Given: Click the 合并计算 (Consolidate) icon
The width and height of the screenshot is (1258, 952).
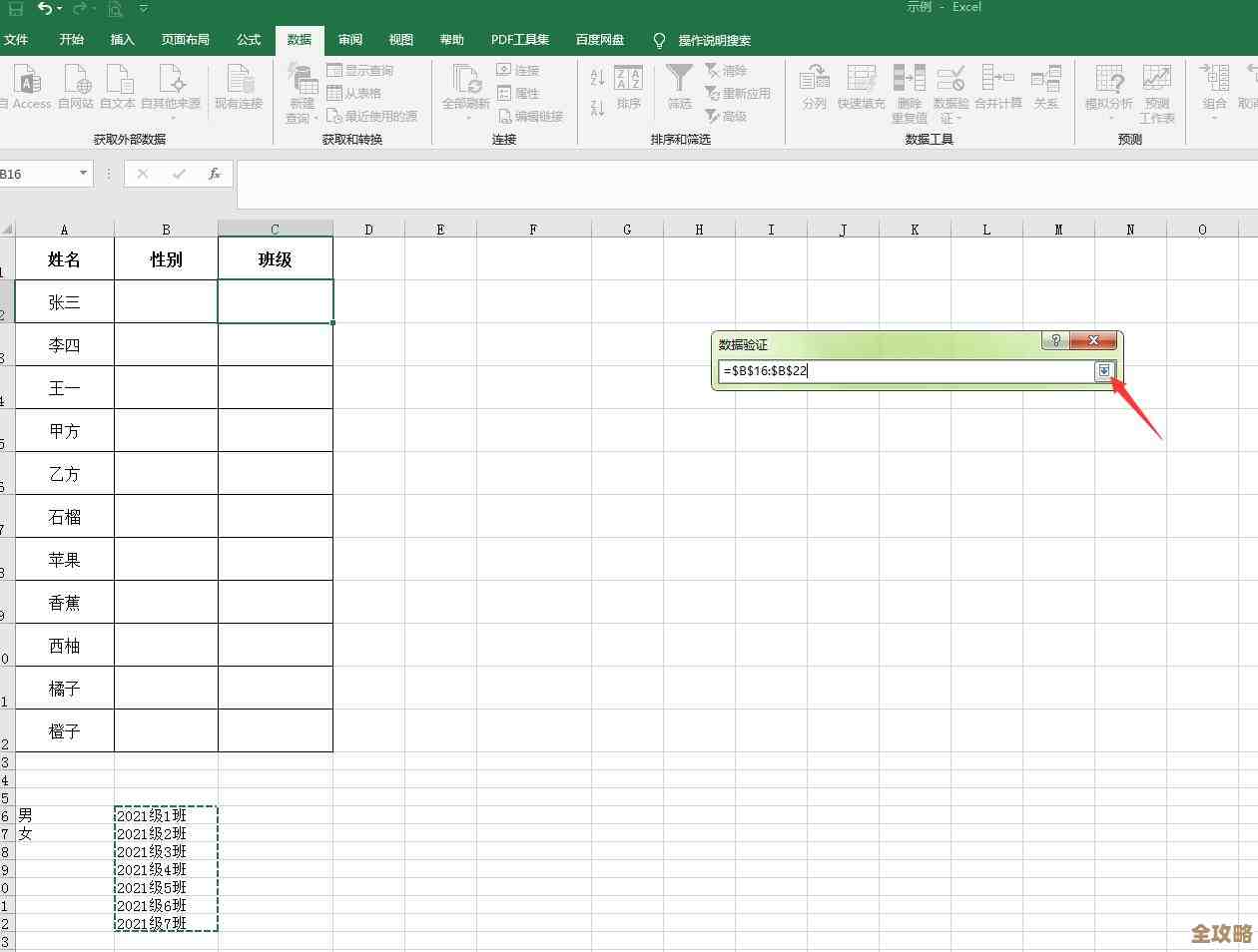Looking at the screenshot, I should [x=997, y=79].
